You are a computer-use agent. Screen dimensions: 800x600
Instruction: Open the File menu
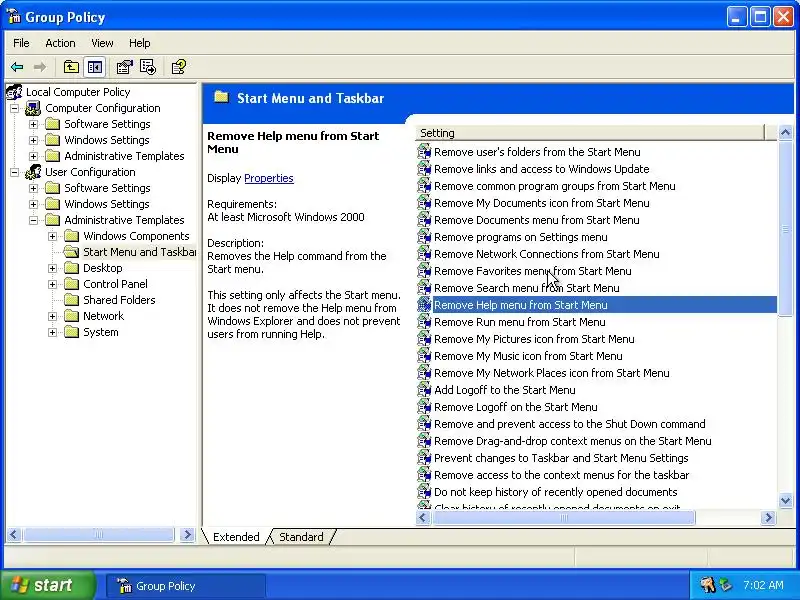coord(21,43)
